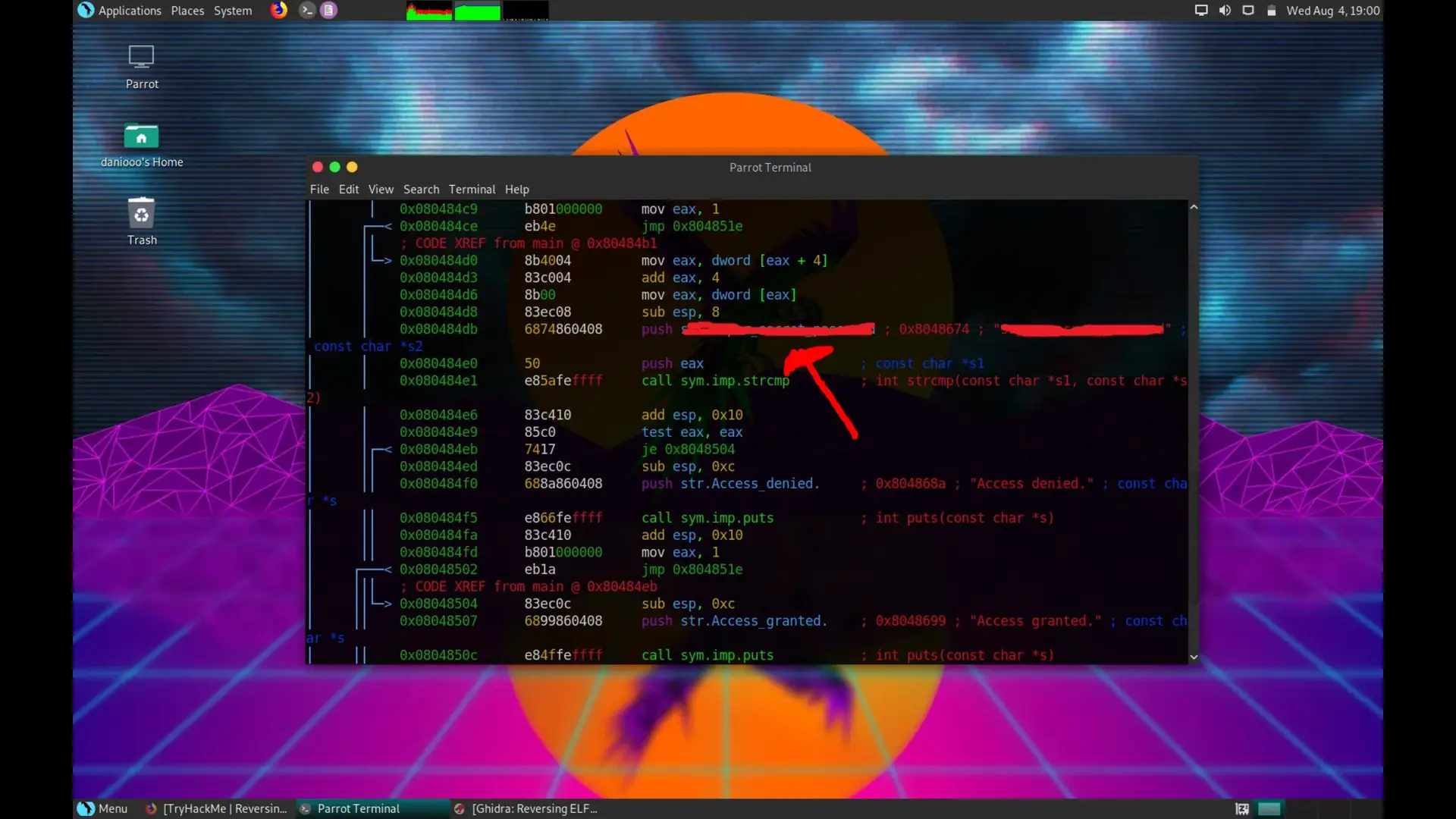Click the address 0x080484c9
The width and height of the screenshot is (1456, 819).
[438, 209]
